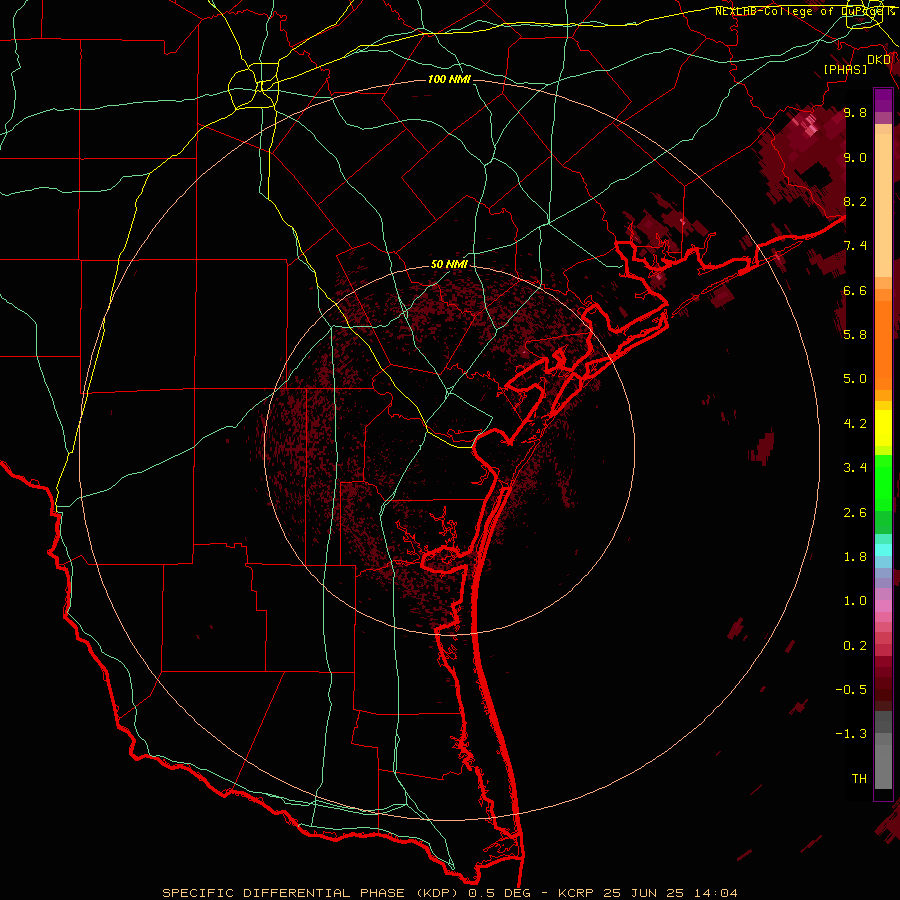900x900 pixels.
Task: Click the TH threshold legend label
Action: pyautogui.click(x=859, y=779)
